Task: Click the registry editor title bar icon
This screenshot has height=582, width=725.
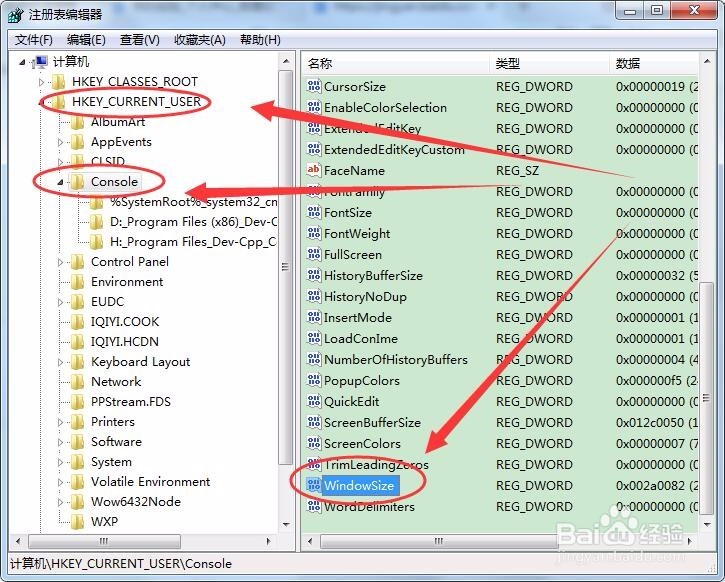Action: tap(15, 14)
